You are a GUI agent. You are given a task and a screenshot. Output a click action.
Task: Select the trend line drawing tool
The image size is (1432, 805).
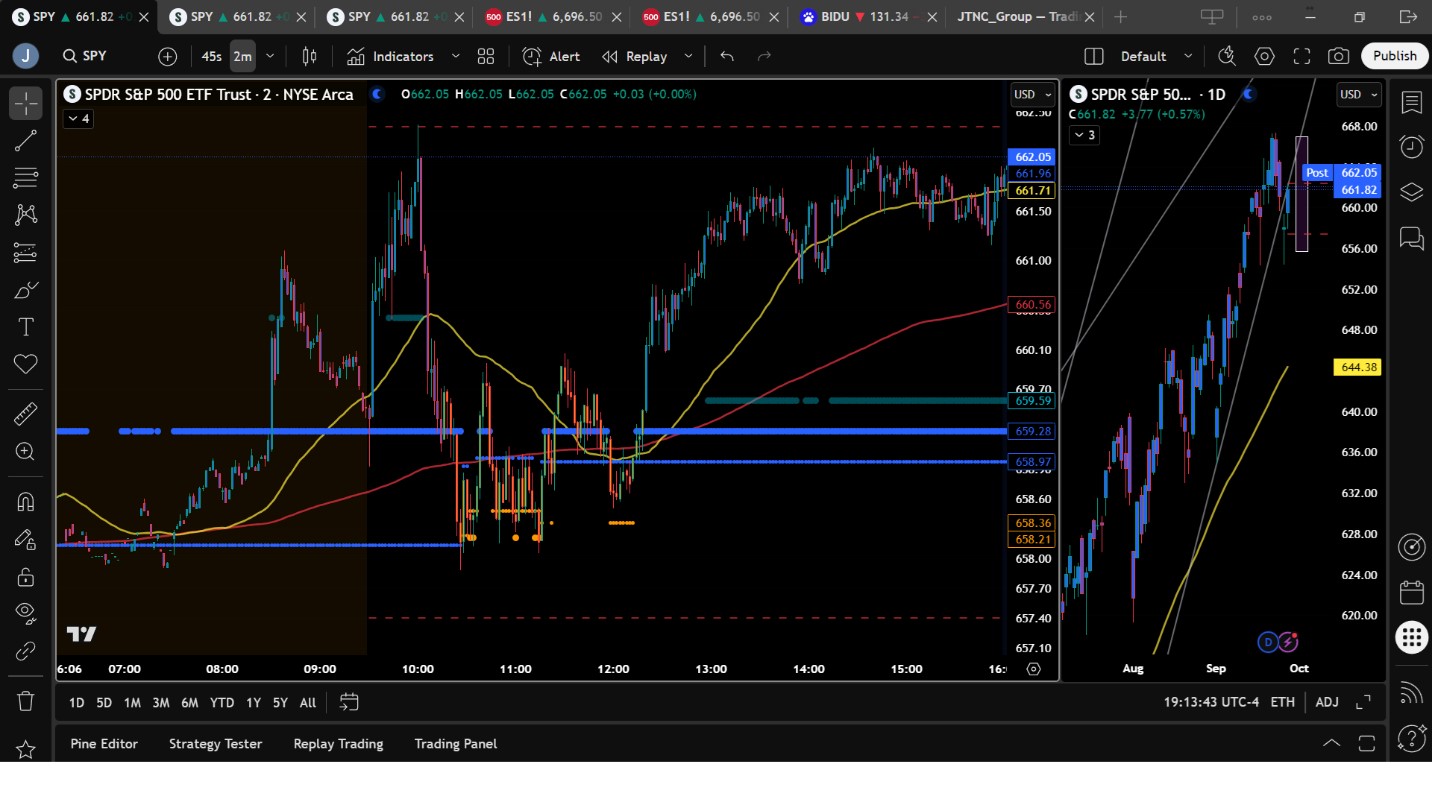pos(26,141)
